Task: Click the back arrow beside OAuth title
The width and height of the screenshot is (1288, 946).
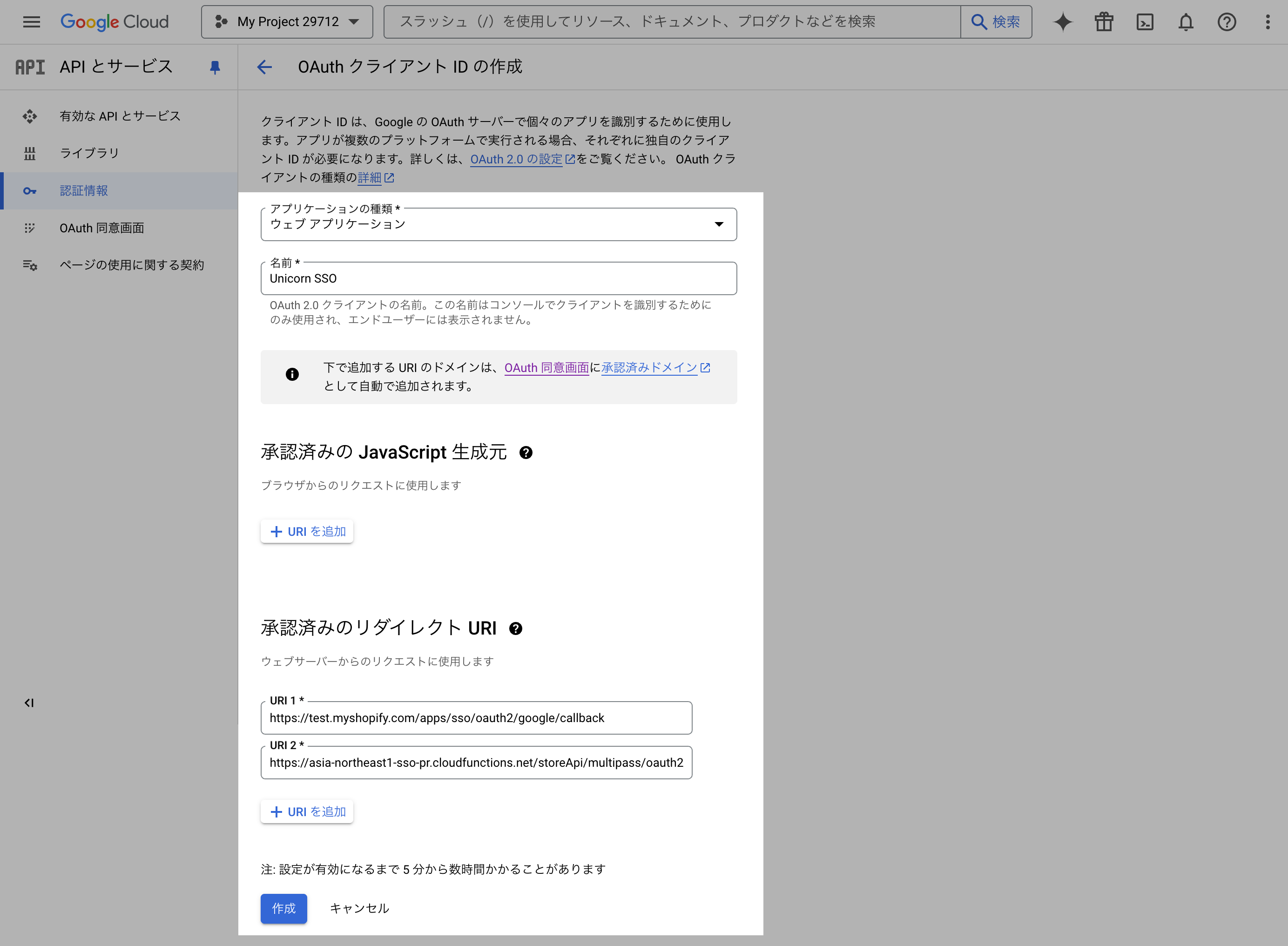Action: 264,67
